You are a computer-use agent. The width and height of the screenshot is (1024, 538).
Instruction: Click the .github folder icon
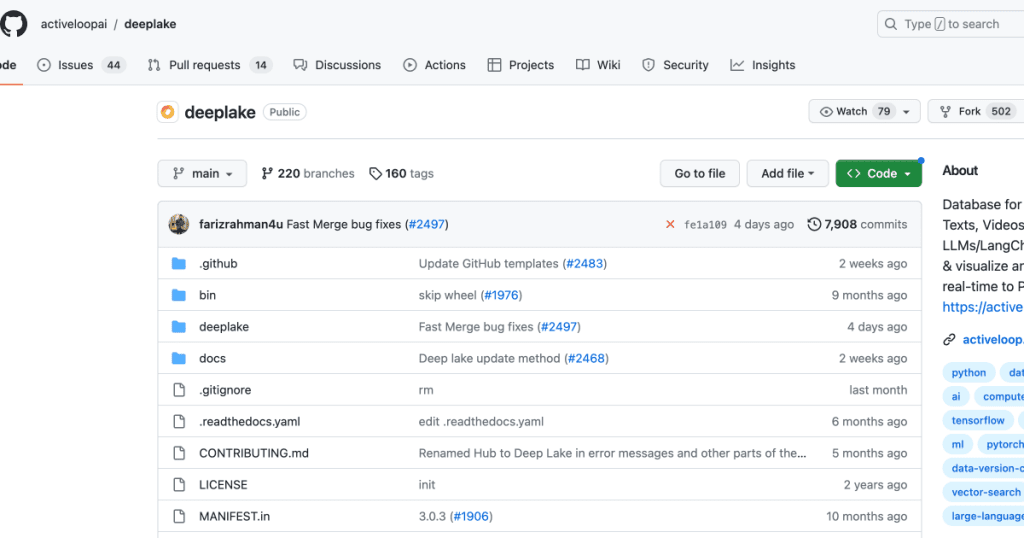pyautogui.click(x=179, y=263)
